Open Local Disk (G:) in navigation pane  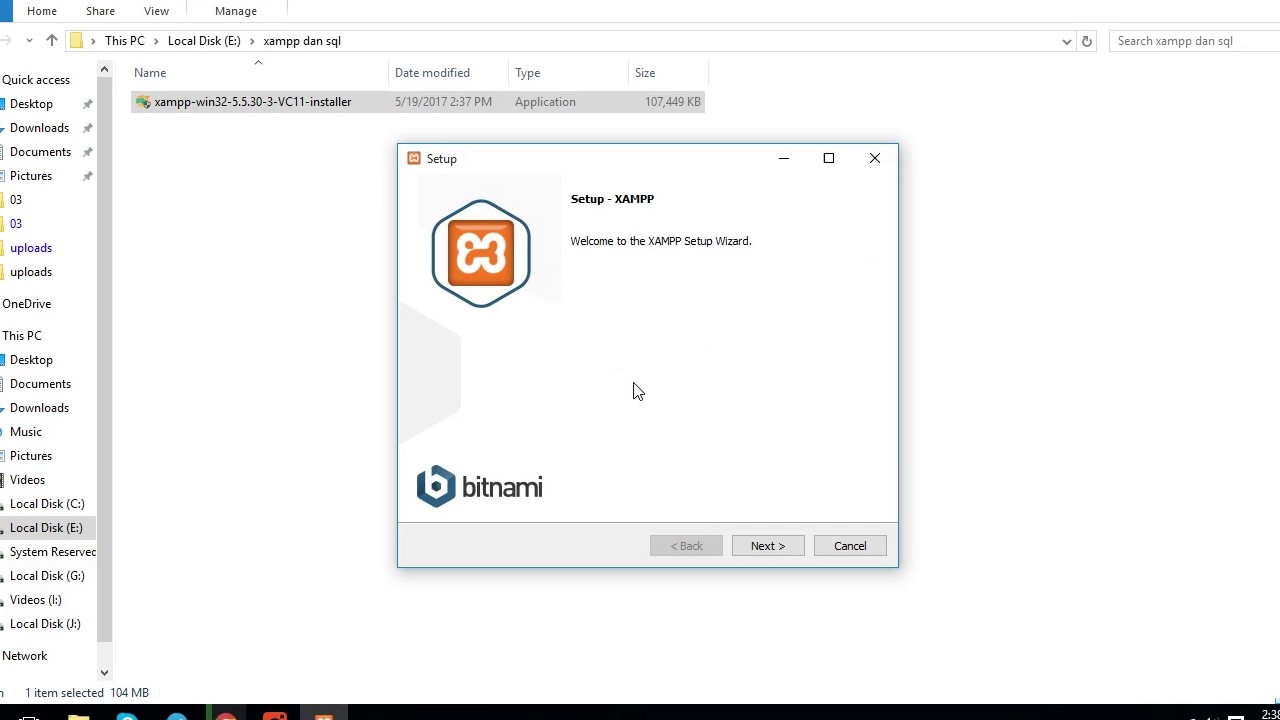click(x=47, y=576)
